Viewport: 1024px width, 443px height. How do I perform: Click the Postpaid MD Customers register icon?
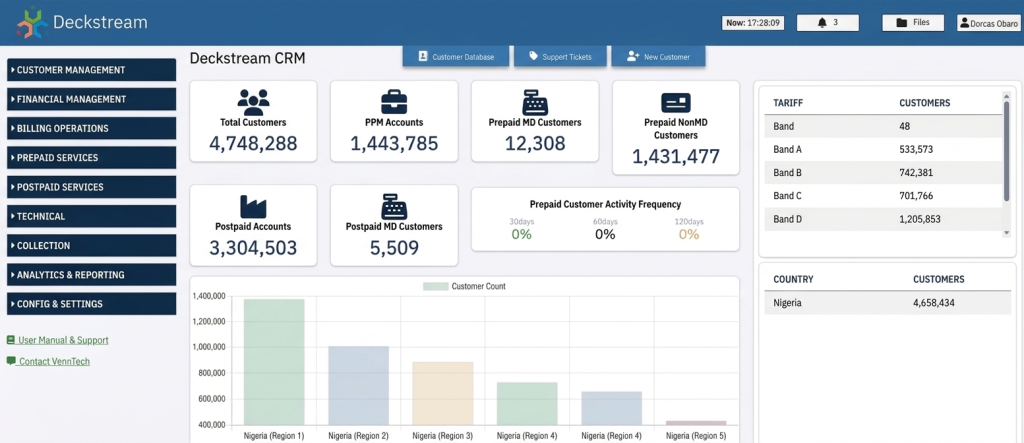click(394, 206)
